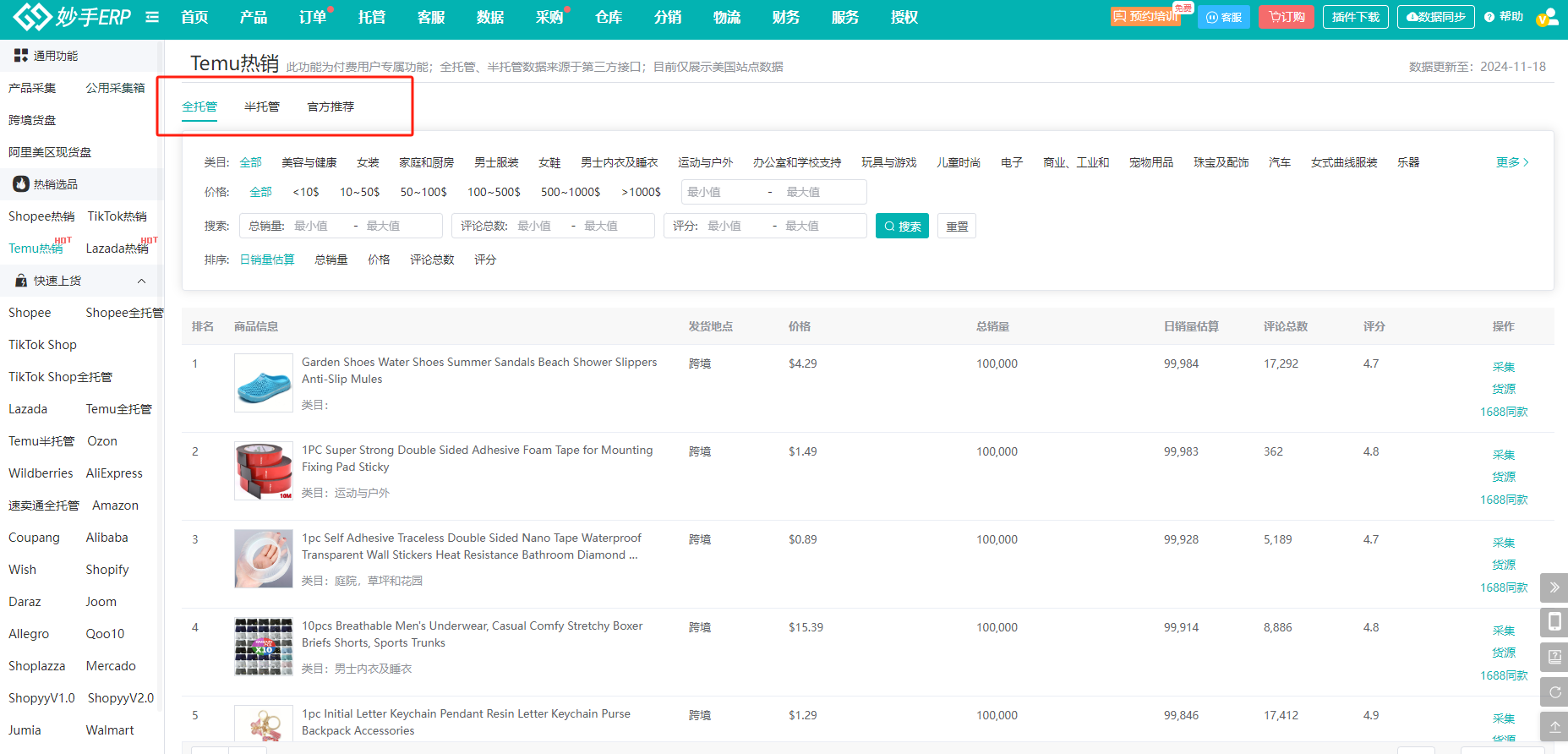Click the sidebar collapse hamburger icon
This screenshot has height=754, width=1568.
pos(152,17)
